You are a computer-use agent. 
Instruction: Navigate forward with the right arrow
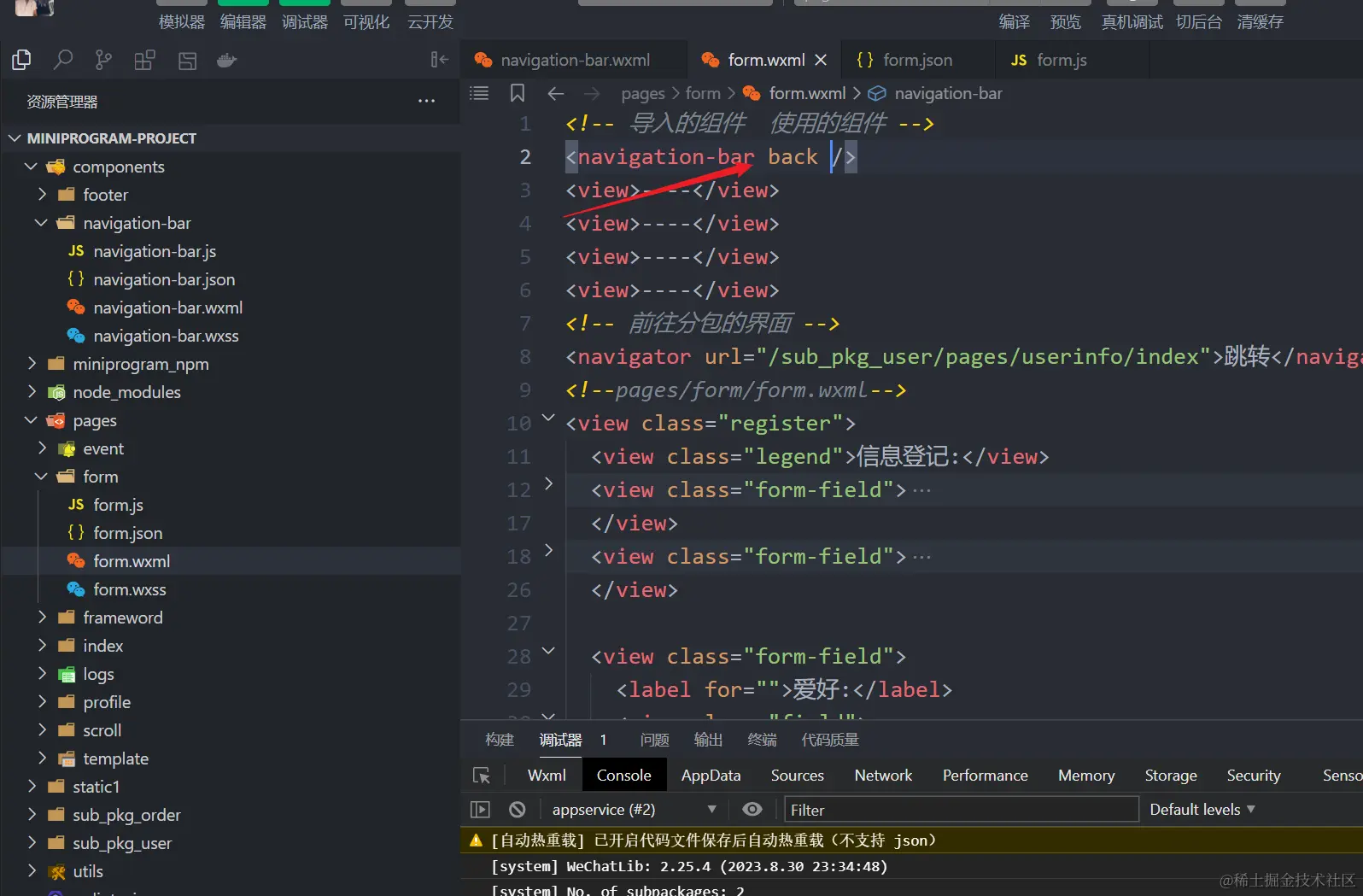[592, 93]
